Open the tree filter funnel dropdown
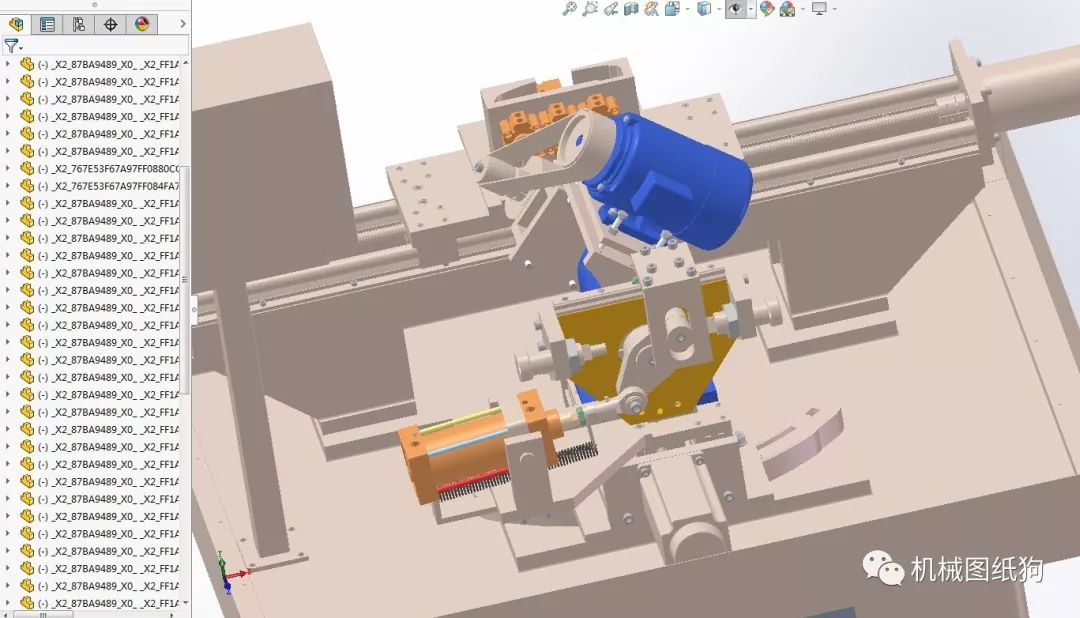The image size is (1080, 618). pyautogui.click(x=12, y=46)
